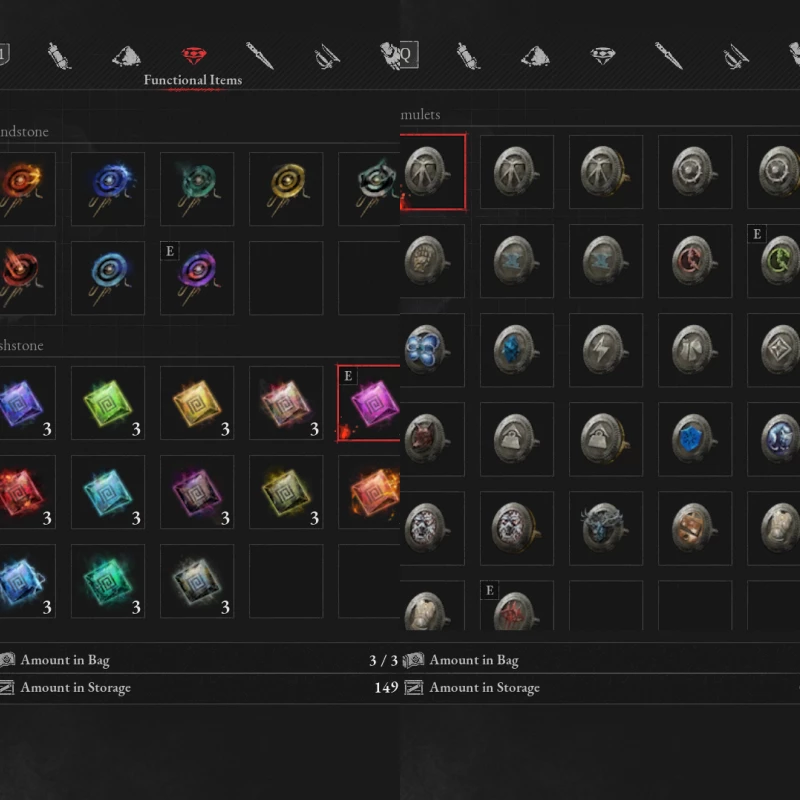Open the gem tab in right panel
Viewport: 800px width, 800px height.
tap(603, 56)
